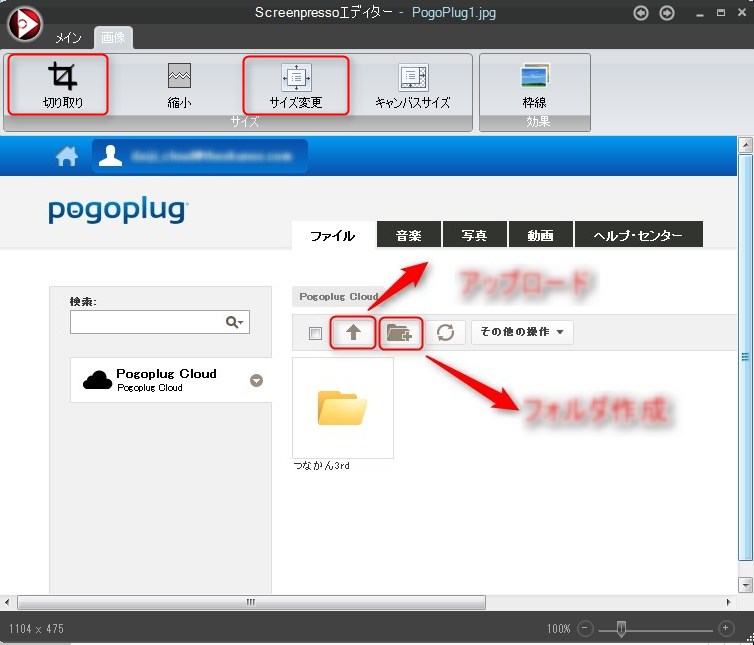Screen dimensions: 754x645
Task: Click the user account icon
Action: 110,155
